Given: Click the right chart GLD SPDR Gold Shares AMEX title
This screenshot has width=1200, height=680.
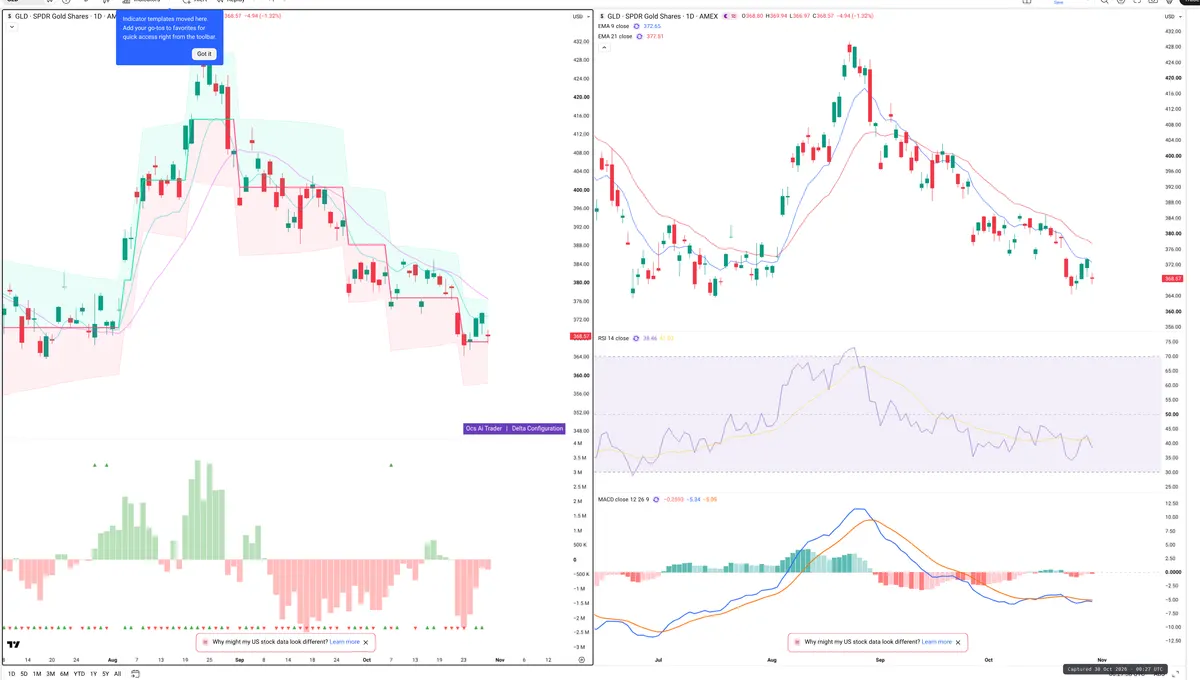Looking at the screenshot, I should pyautogui.click(x=660, y=17).
